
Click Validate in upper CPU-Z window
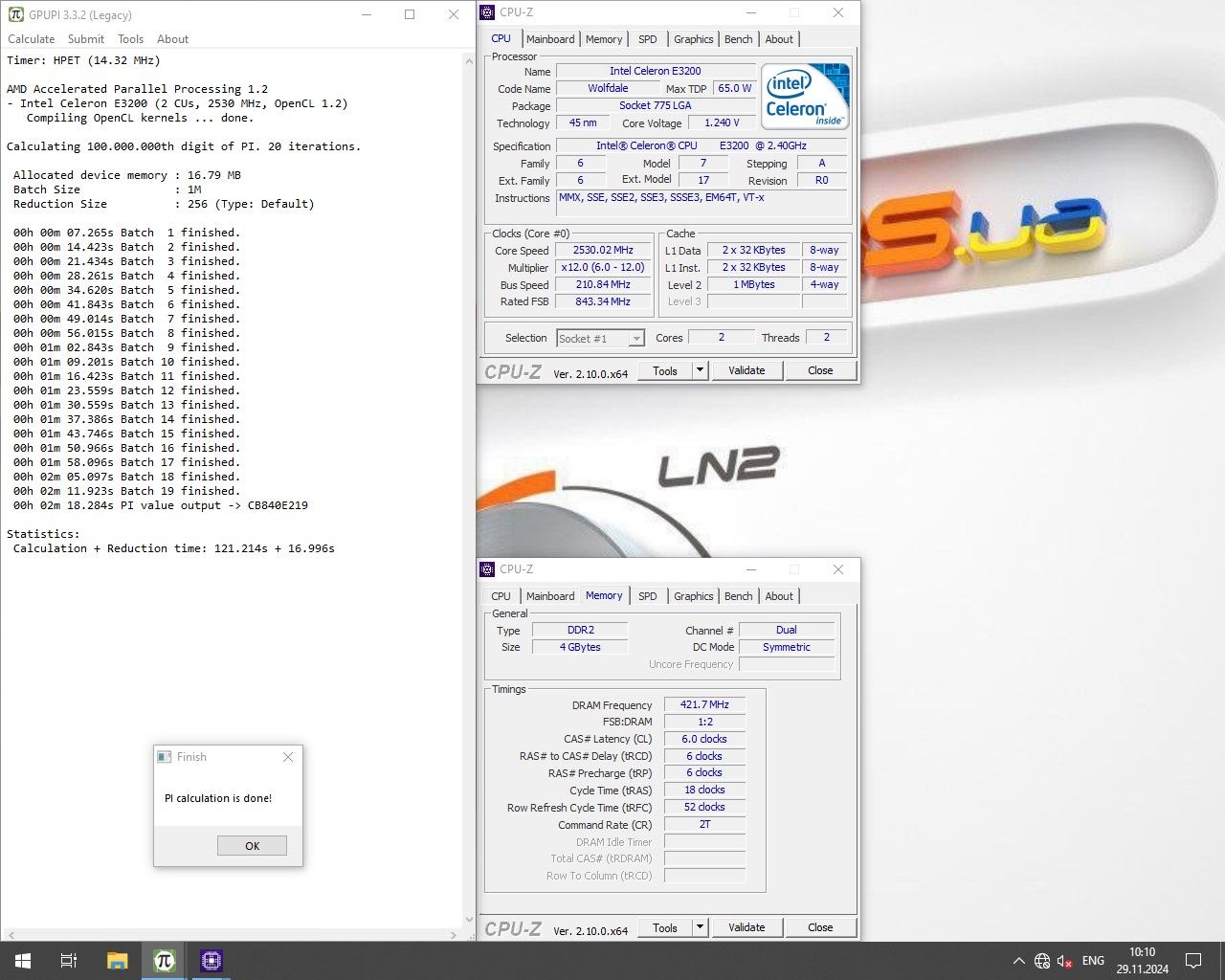(746, 371)
